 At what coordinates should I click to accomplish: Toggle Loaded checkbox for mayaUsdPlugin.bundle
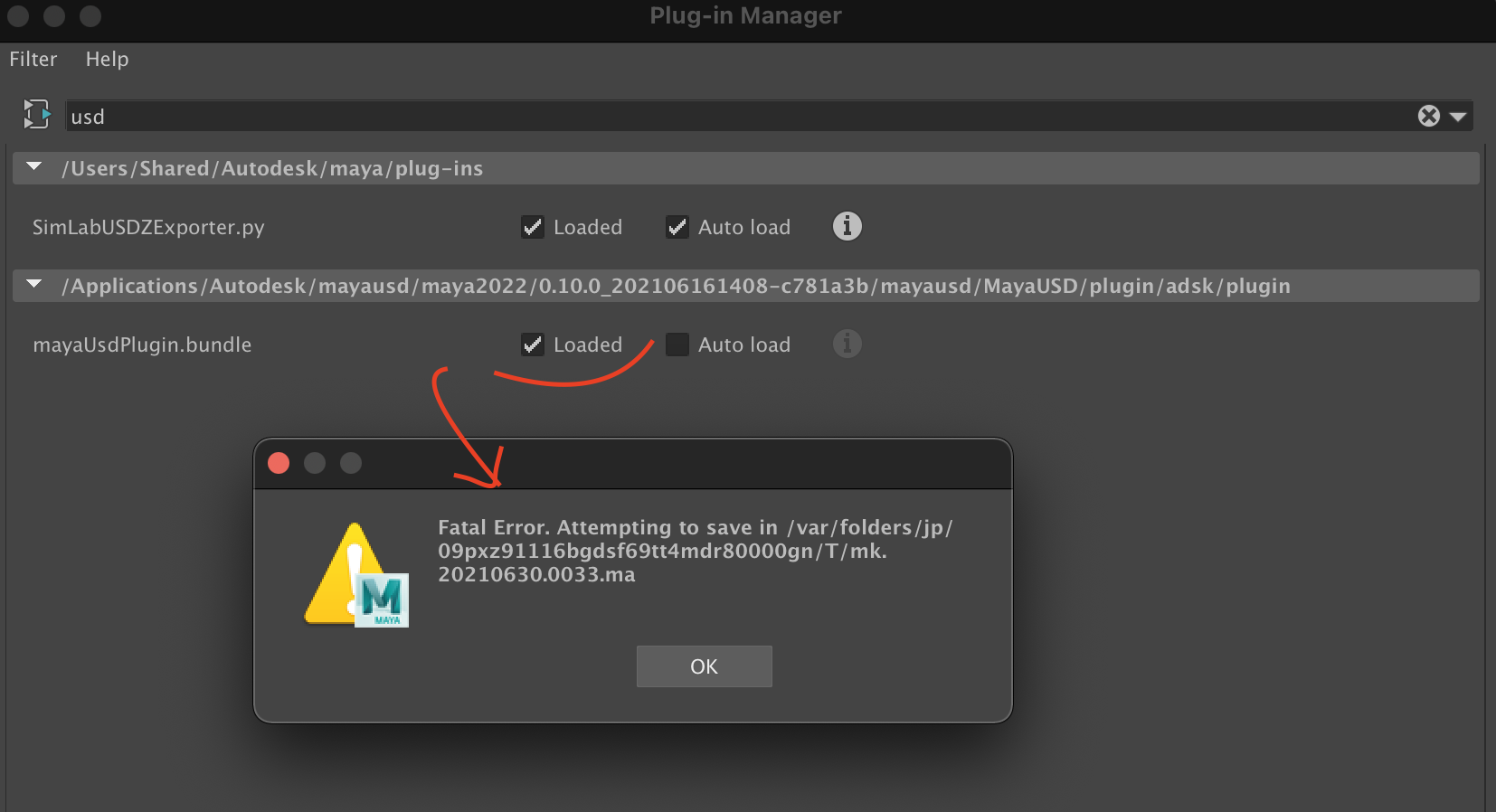pos(533,345)
